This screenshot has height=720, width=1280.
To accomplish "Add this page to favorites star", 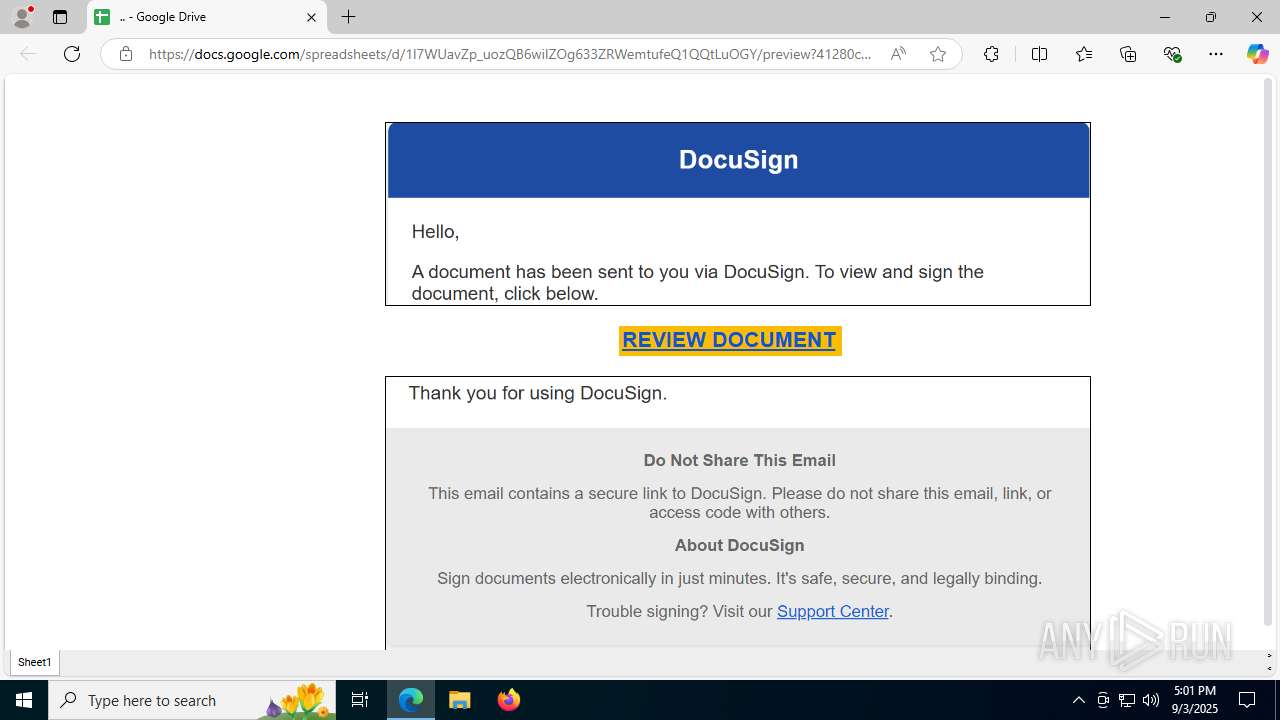I will (x=938, y=54).
